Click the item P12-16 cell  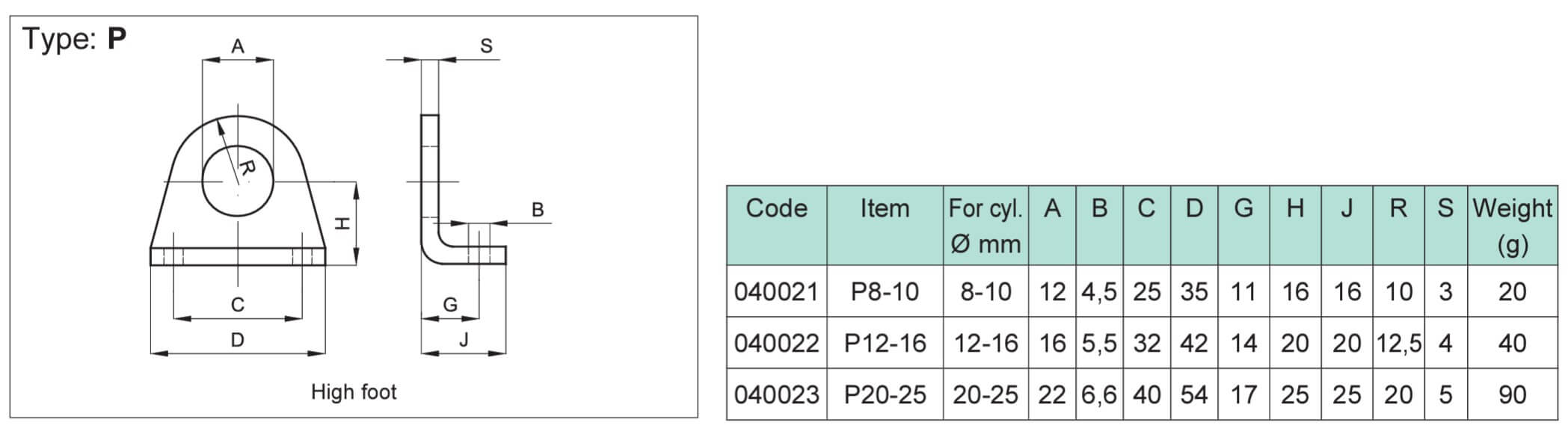point(885,343)
